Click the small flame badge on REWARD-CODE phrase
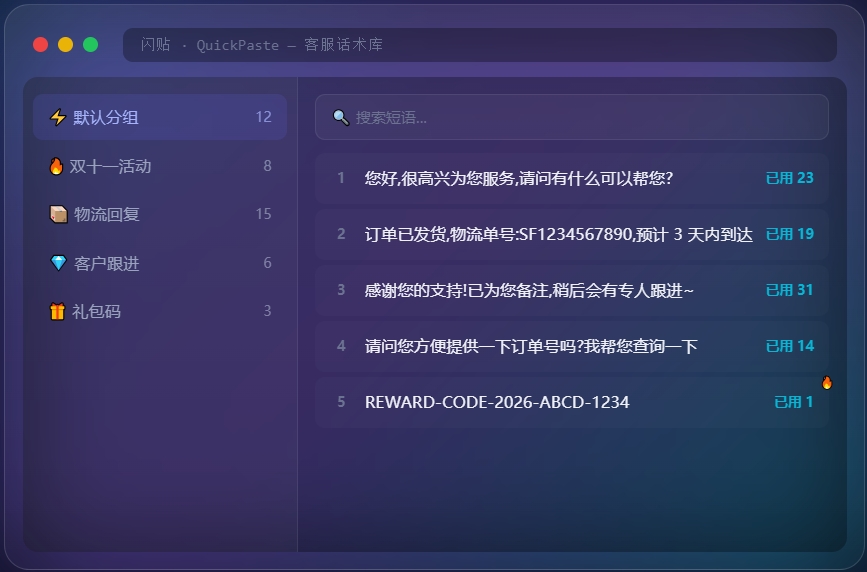The width and height of the screenshot is (867, 572). pos(827,382)
